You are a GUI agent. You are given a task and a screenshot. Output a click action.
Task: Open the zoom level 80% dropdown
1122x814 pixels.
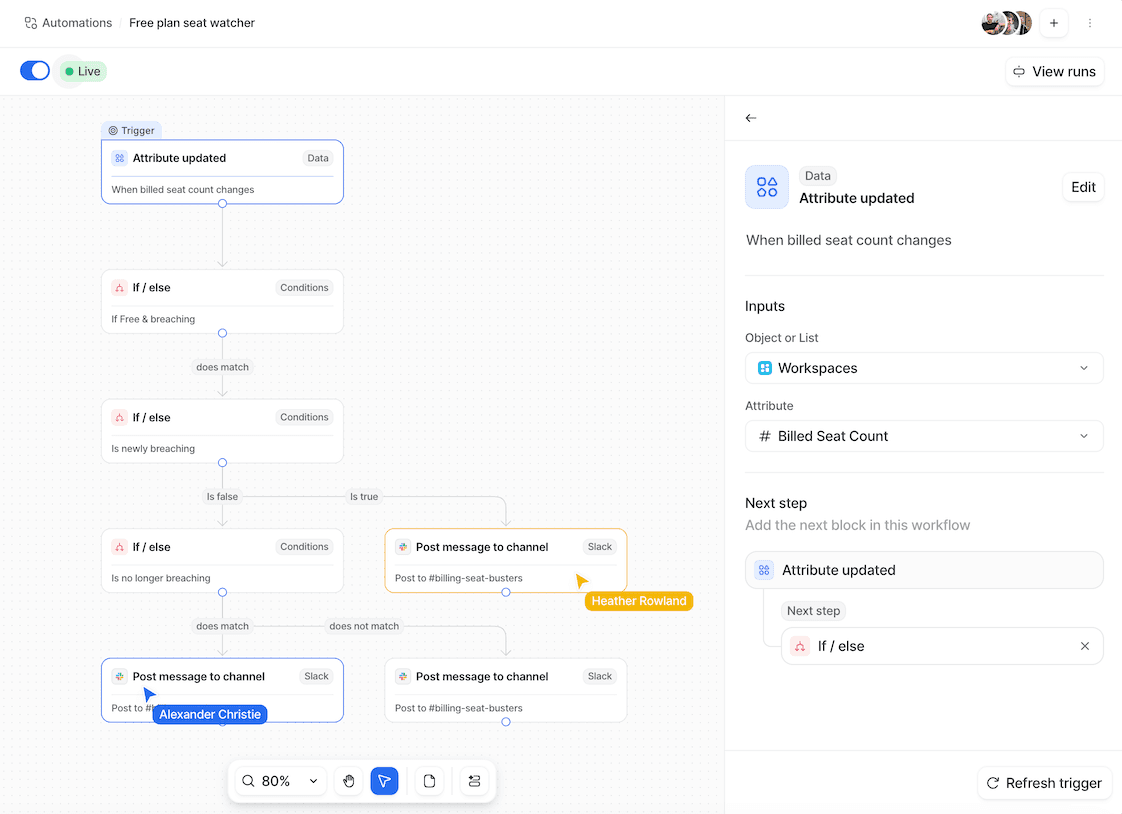290,781
